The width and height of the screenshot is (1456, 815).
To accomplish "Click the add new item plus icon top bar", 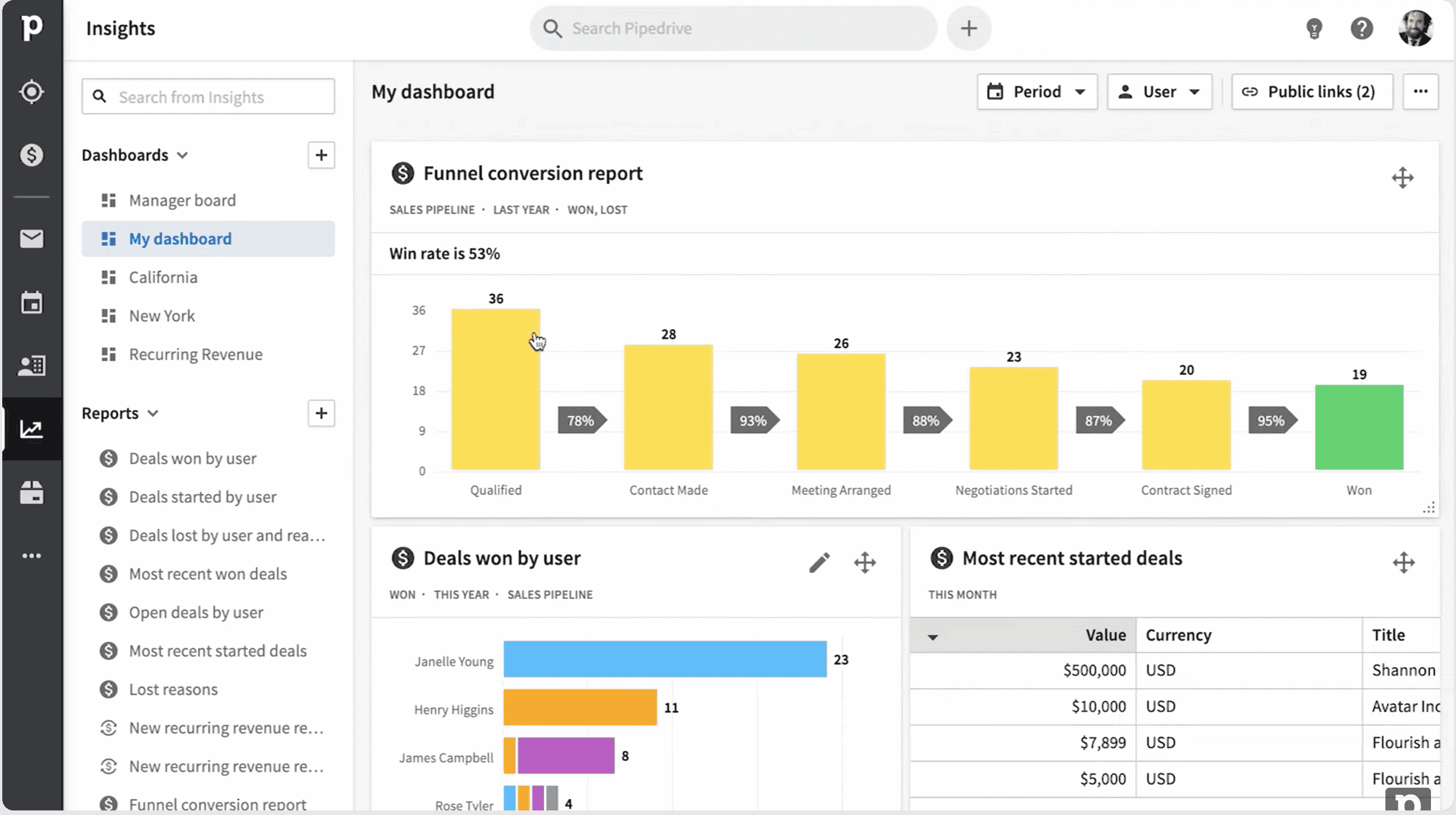I will coord(968,28).
